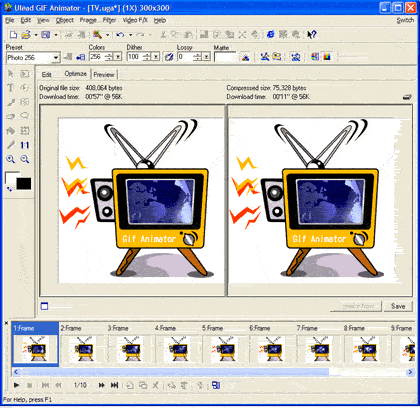Screen dimensions: 420x408
Task: Open the Video F/X menu
Action: (x=135, y=20)
